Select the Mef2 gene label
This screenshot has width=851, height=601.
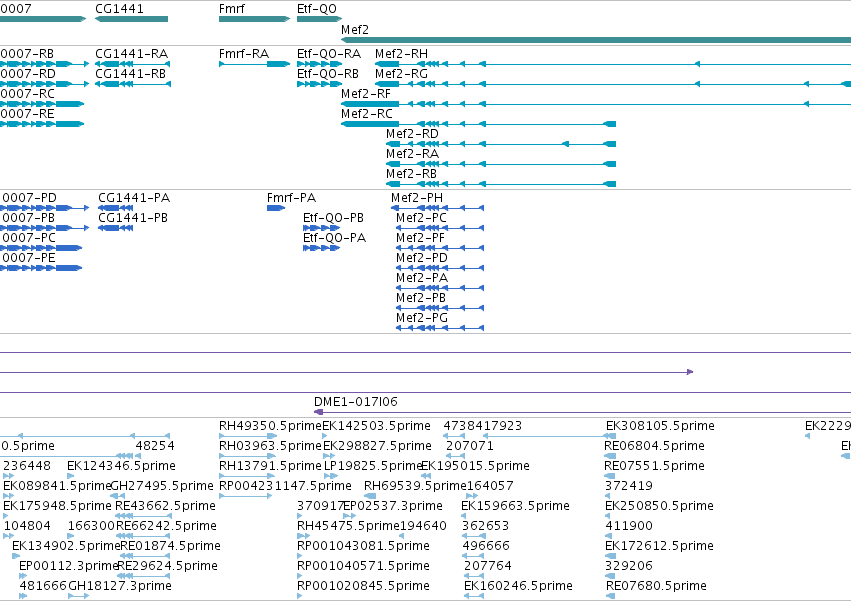pyautogui.click(x=355, y=30)
